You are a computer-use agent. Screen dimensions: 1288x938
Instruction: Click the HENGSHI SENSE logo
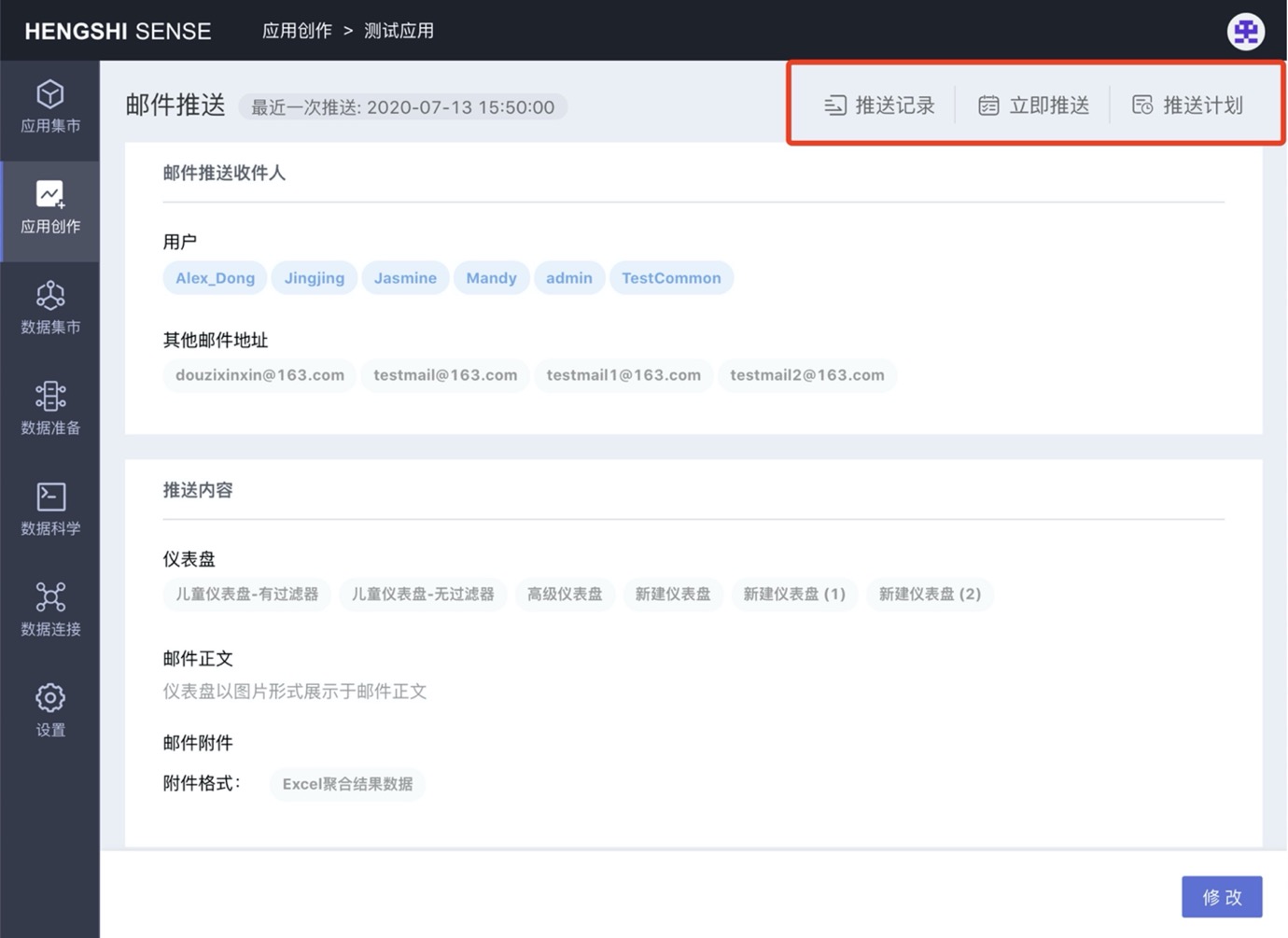coord(118,32)
